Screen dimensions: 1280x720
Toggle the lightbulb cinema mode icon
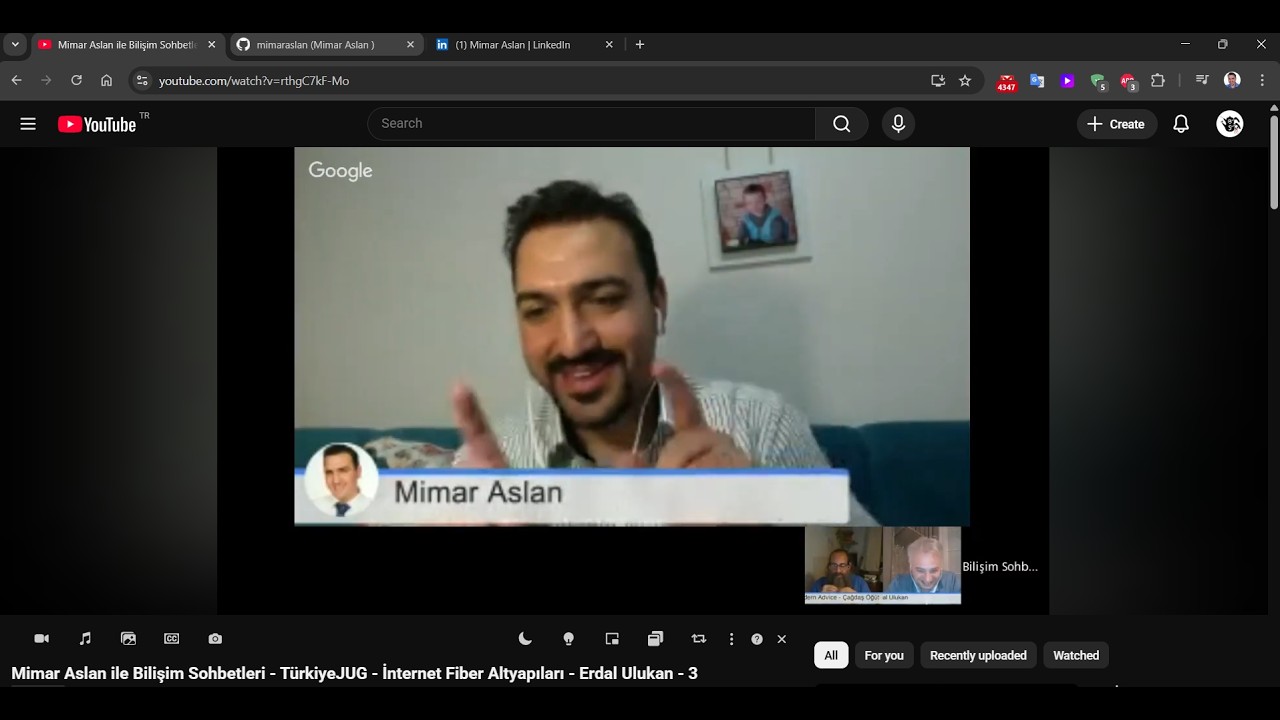tap(569, 639)
